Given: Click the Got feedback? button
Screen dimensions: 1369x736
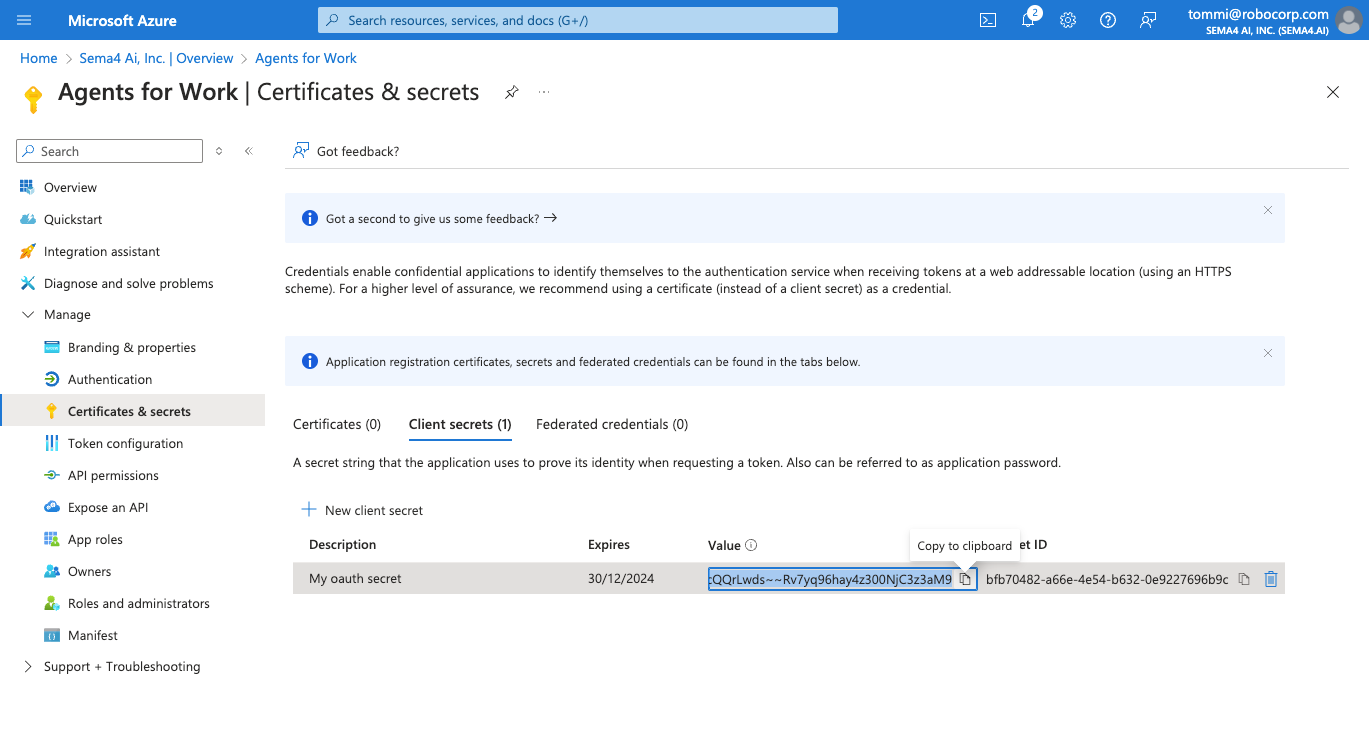Looking at the screenshot, I should point(346,151).
